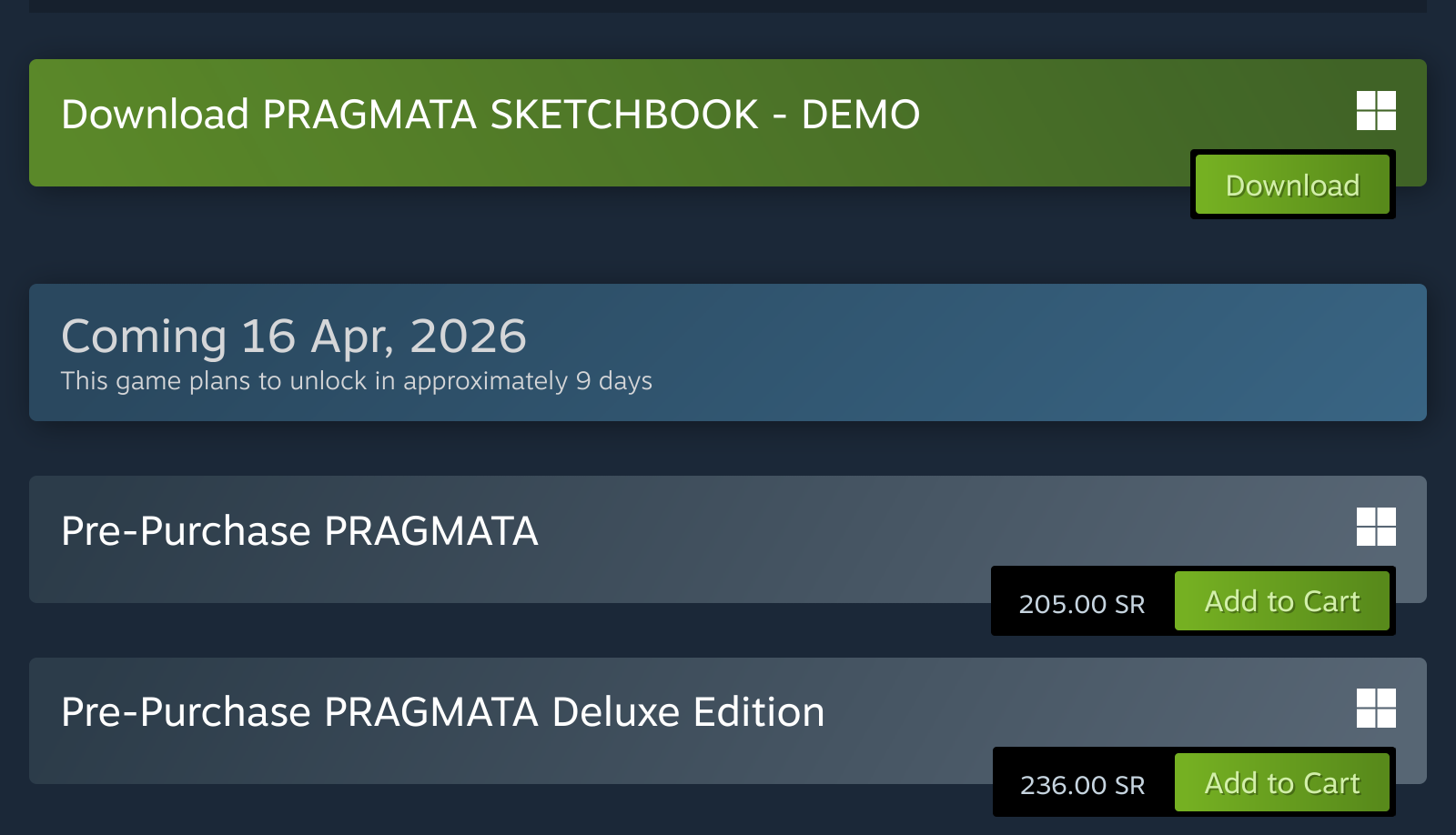The width and height of the screenshot is (1456, 835).
Task: Click the word Coming in the release banner
Action: (144, 337)
